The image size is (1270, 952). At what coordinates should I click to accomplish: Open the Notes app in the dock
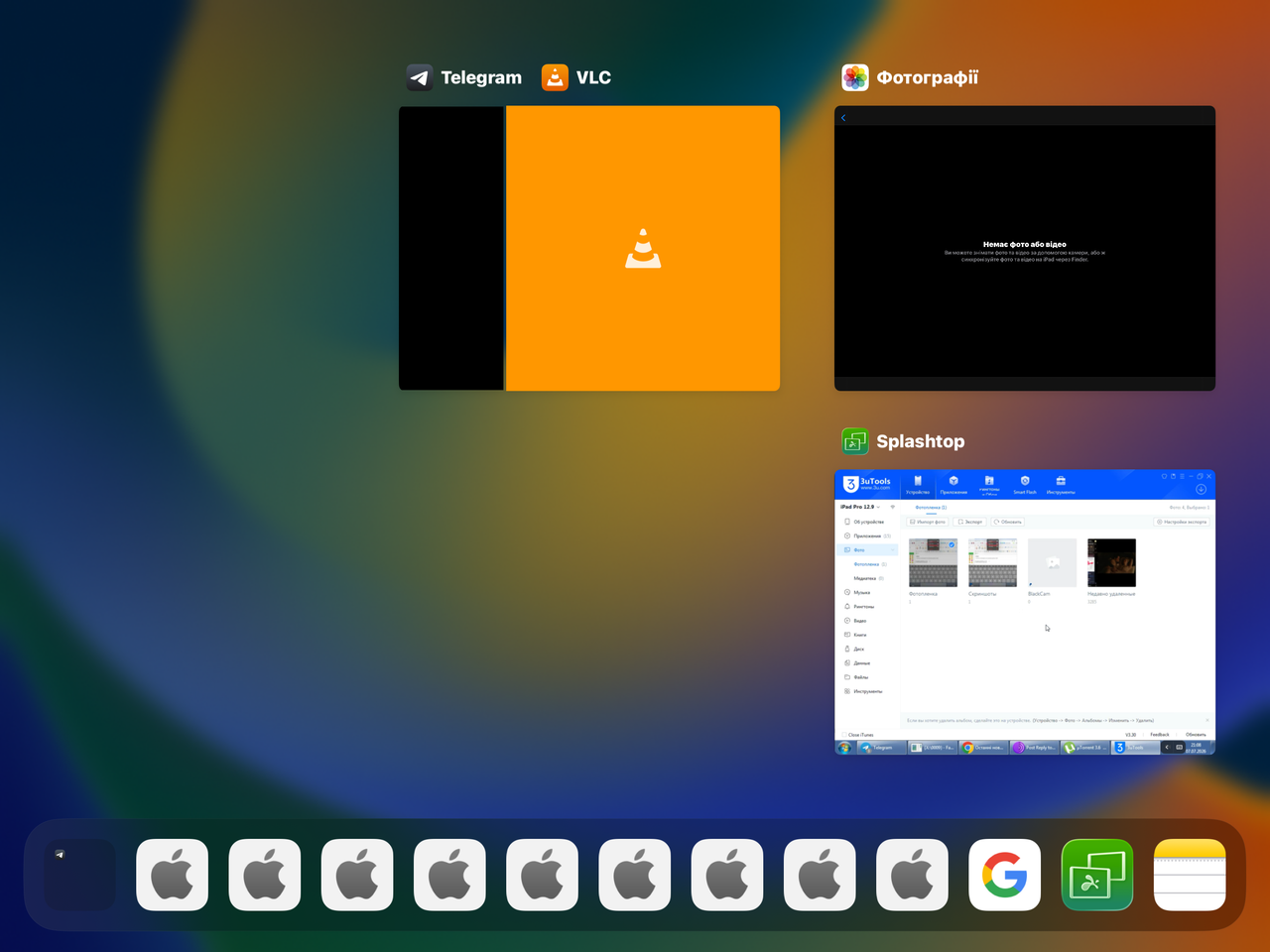coord(1190,875)
